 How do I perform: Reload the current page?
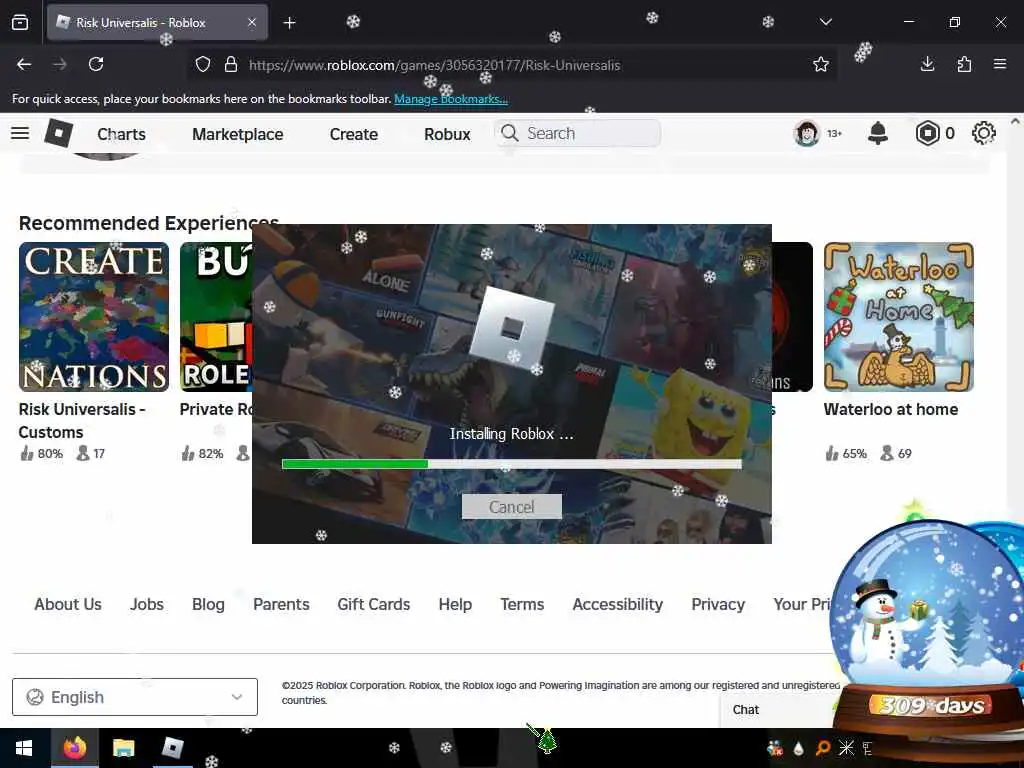pyautogui.click(x=96, y=64)
